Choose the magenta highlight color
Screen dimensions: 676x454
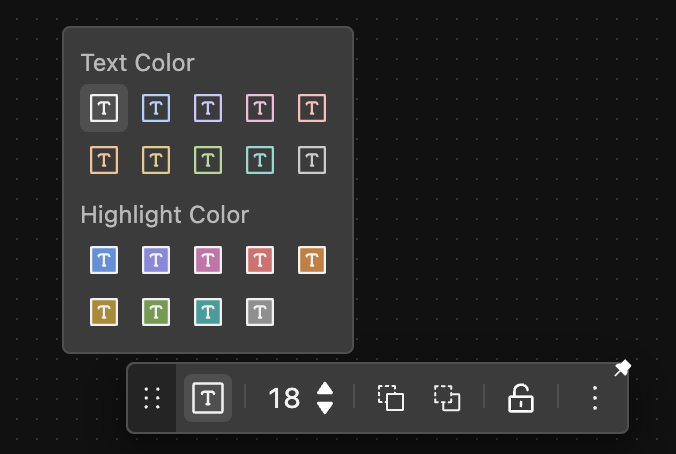pyautogui.click(x=208, y=260)
